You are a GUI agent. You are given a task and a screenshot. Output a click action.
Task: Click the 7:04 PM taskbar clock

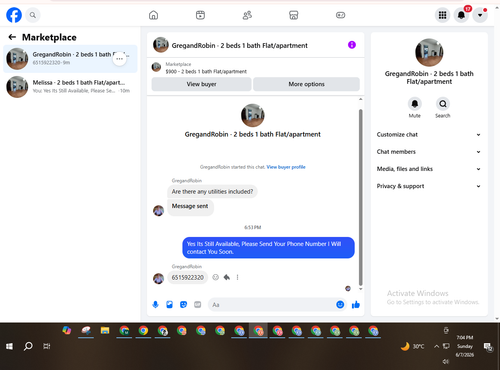click(x=465, y=346)
